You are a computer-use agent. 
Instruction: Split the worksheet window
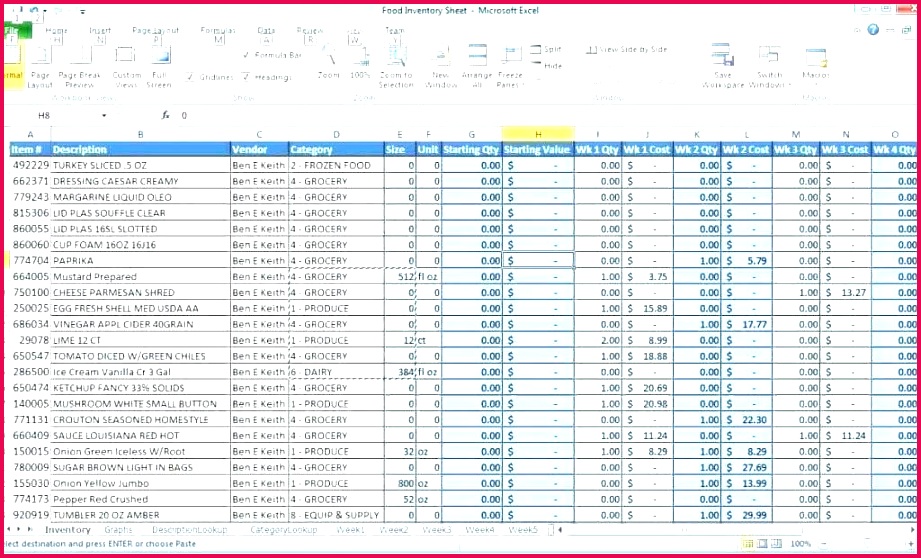pyautogui.click(x=546, y=50)
